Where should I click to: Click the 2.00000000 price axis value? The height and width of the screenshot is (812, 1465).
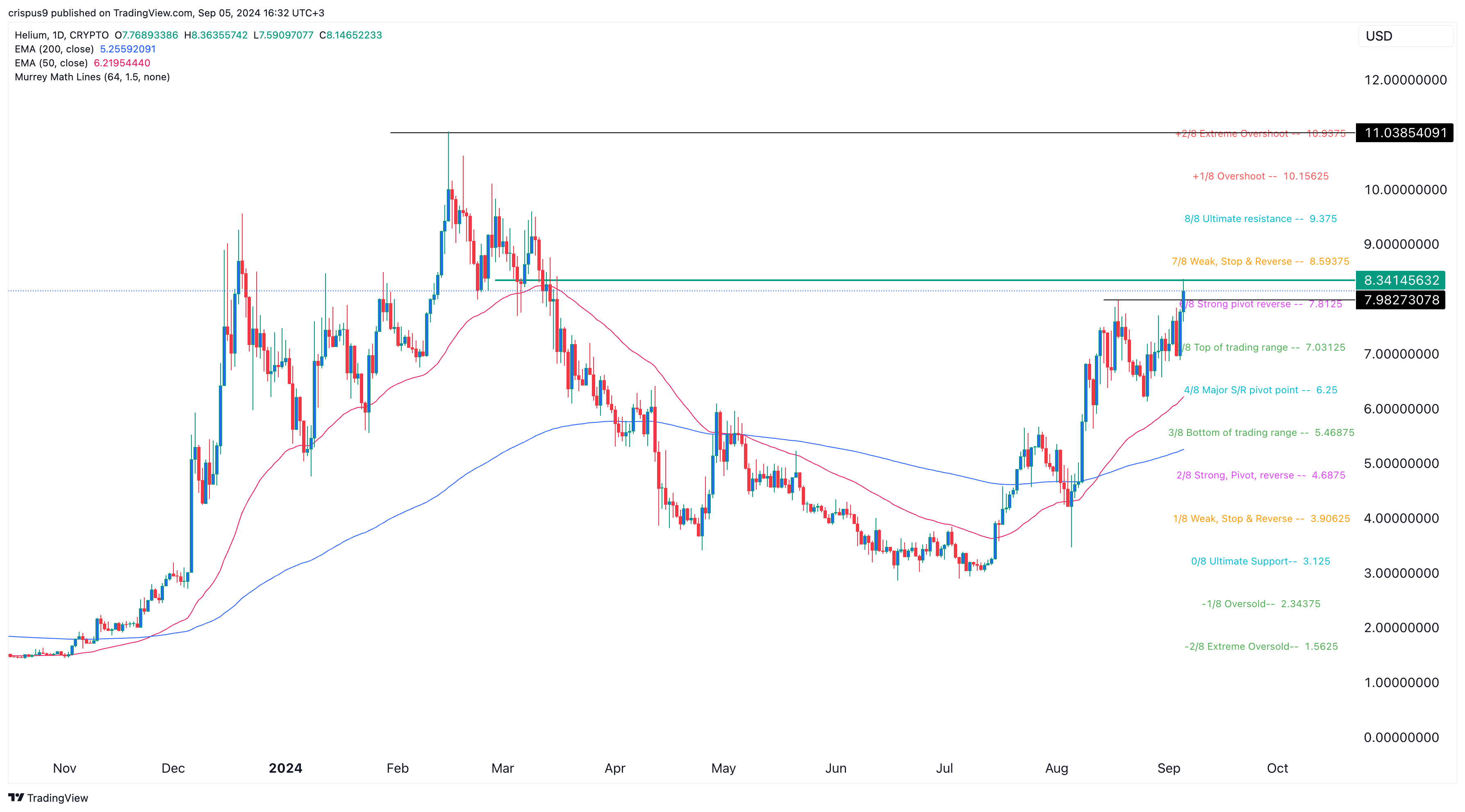tap(1401, 628)
